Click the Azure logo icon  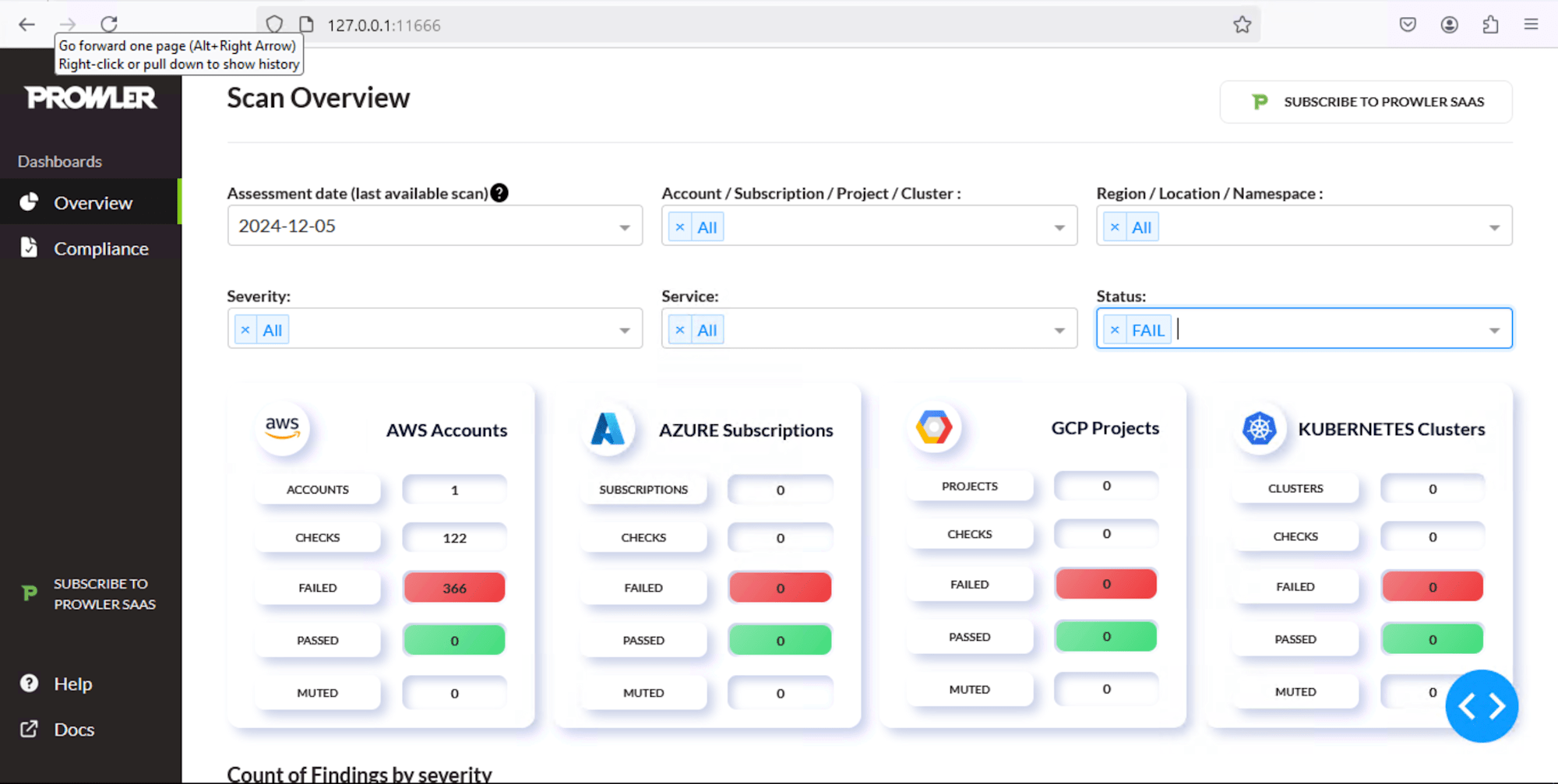click(x=608, y=428)
